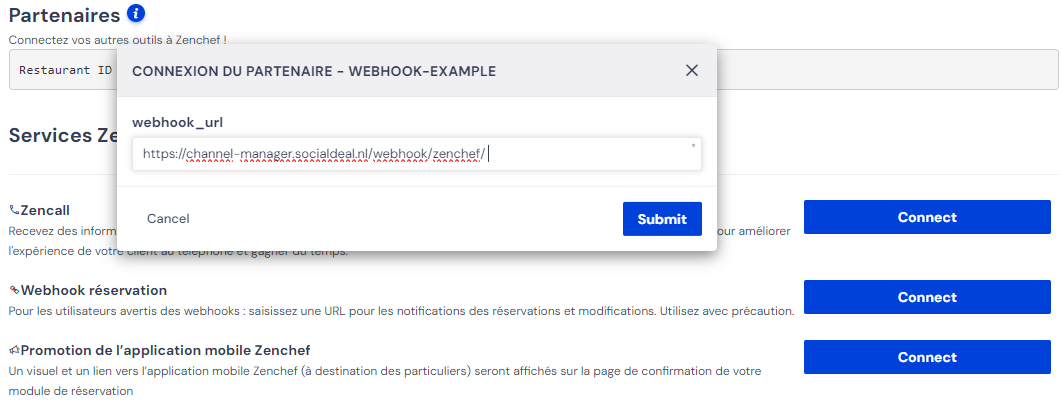This screenshot has width=1062, height=405.
Task: Click the required asterisk in webhook field
Action: pos(693,146)
